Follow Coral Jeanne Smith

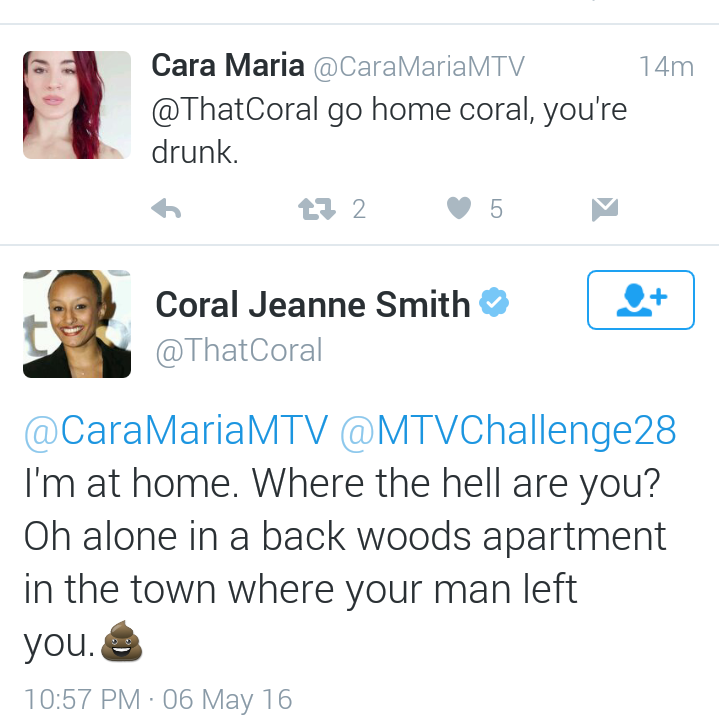tap(640, 300)
